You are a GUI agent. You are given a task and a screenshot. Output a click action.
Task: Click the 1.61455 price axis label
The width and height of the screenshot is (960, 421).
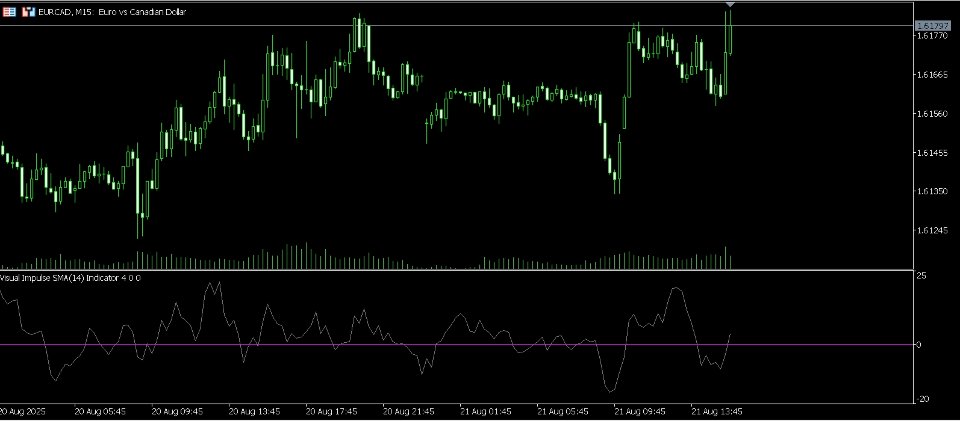(x=931, y=152)
